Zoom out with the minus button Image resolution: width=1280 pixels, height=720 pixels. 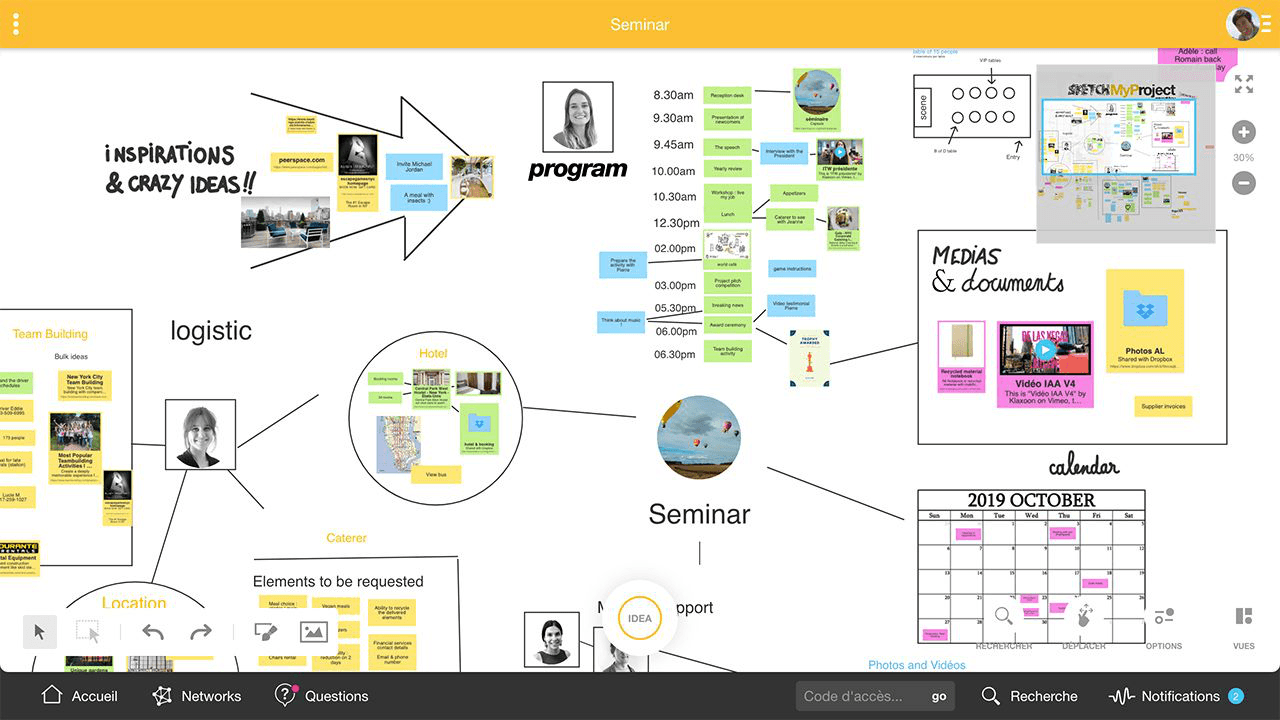1243,183
